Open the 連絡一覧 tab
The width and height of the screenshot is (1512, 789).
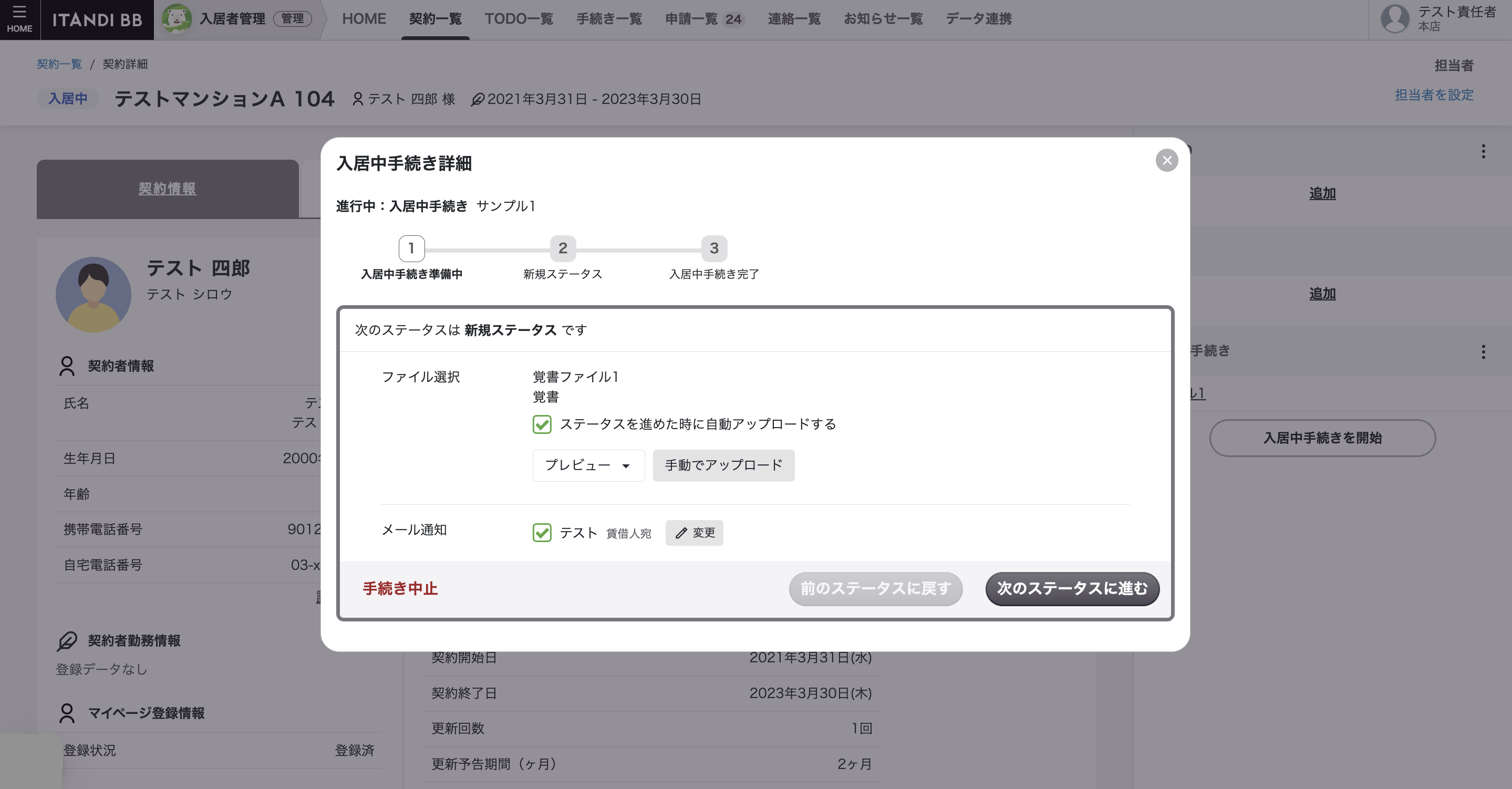pos(794,19)
